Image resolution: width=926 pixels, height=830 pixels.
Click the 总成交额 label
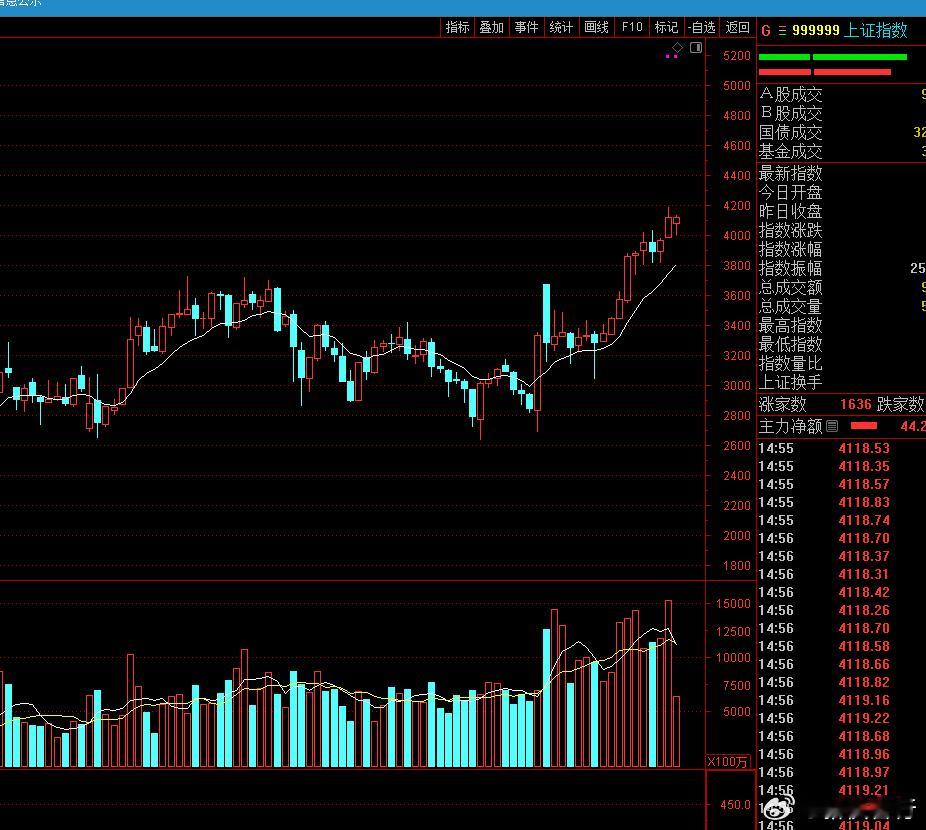point(790,287)
